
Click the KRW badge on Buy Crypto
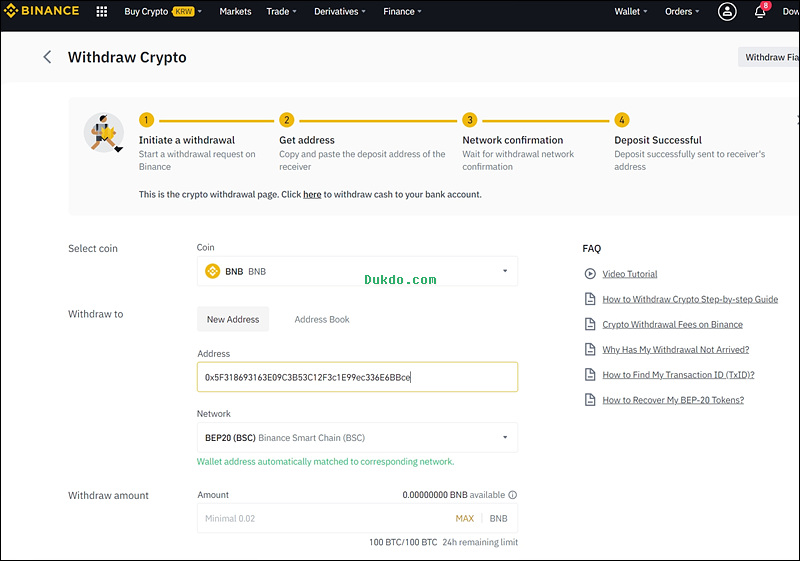click(x=183, y=12)
